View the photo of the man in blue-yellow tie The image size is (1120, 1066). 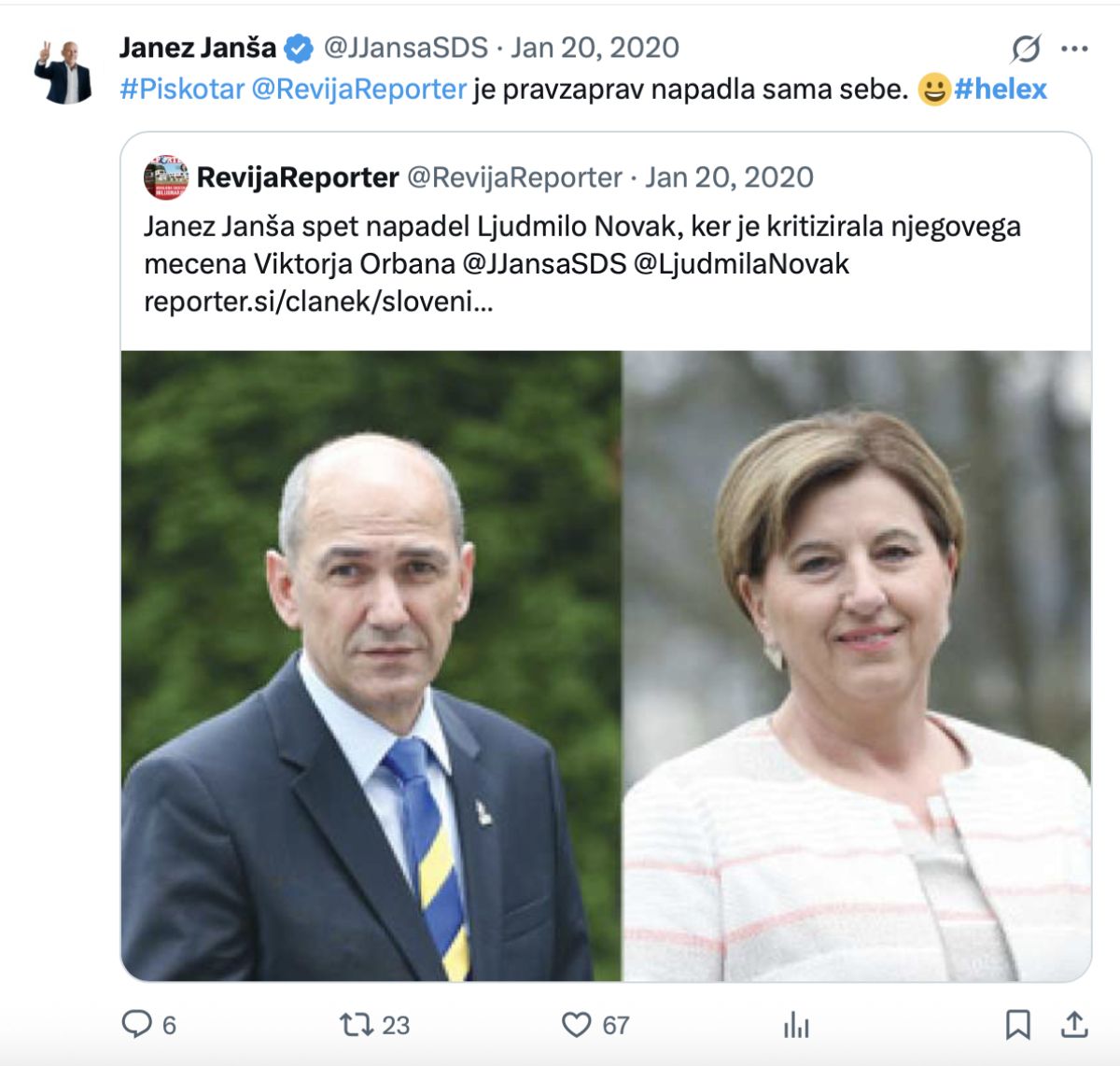point(371,666)
